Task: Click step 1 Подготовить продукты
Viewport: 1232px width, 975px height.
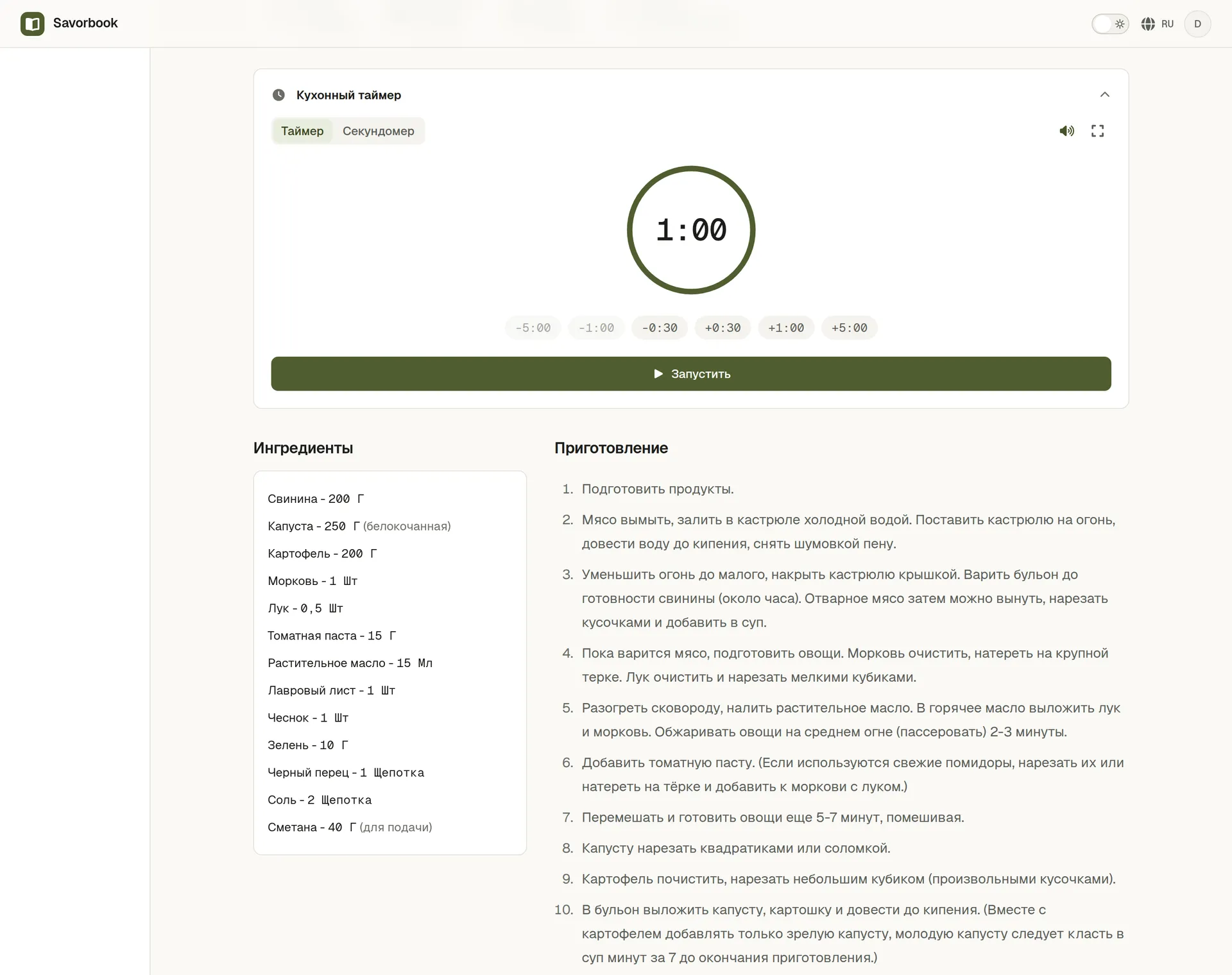Action: point(658,489)
